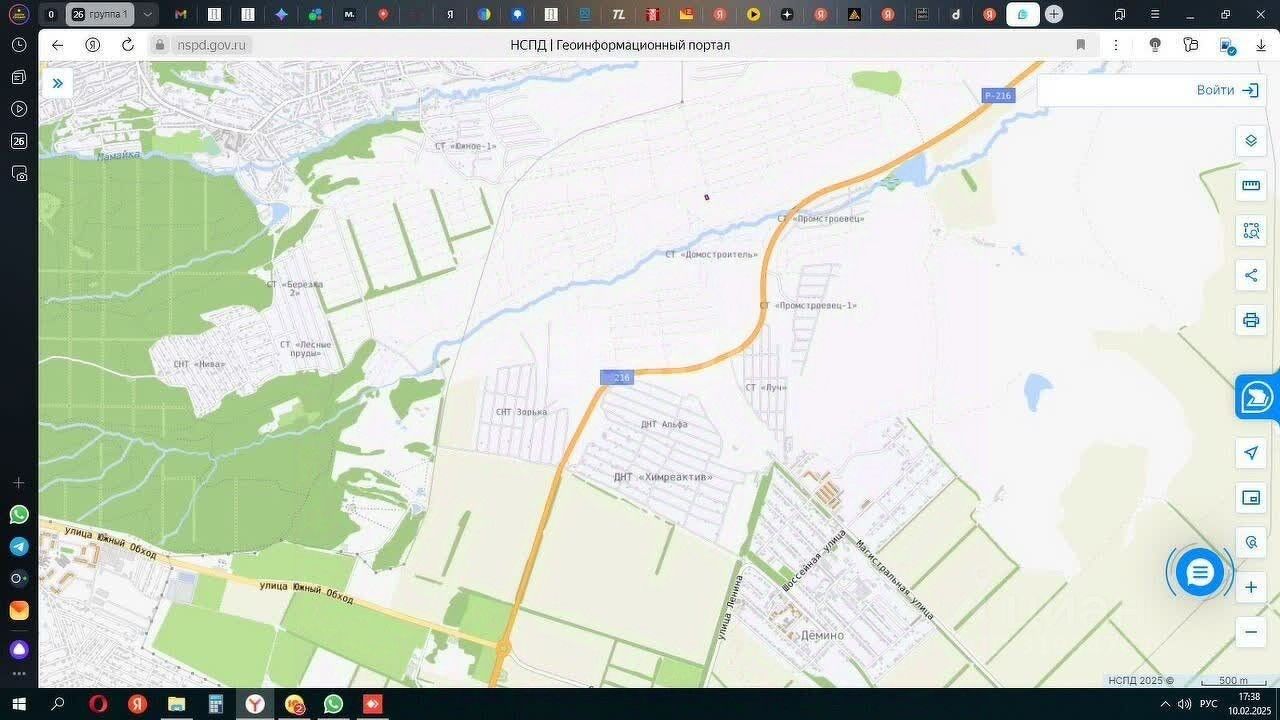Screen dimensions: 1280x720
Task: Click the Войти login button
Action: pos(1228,90)
